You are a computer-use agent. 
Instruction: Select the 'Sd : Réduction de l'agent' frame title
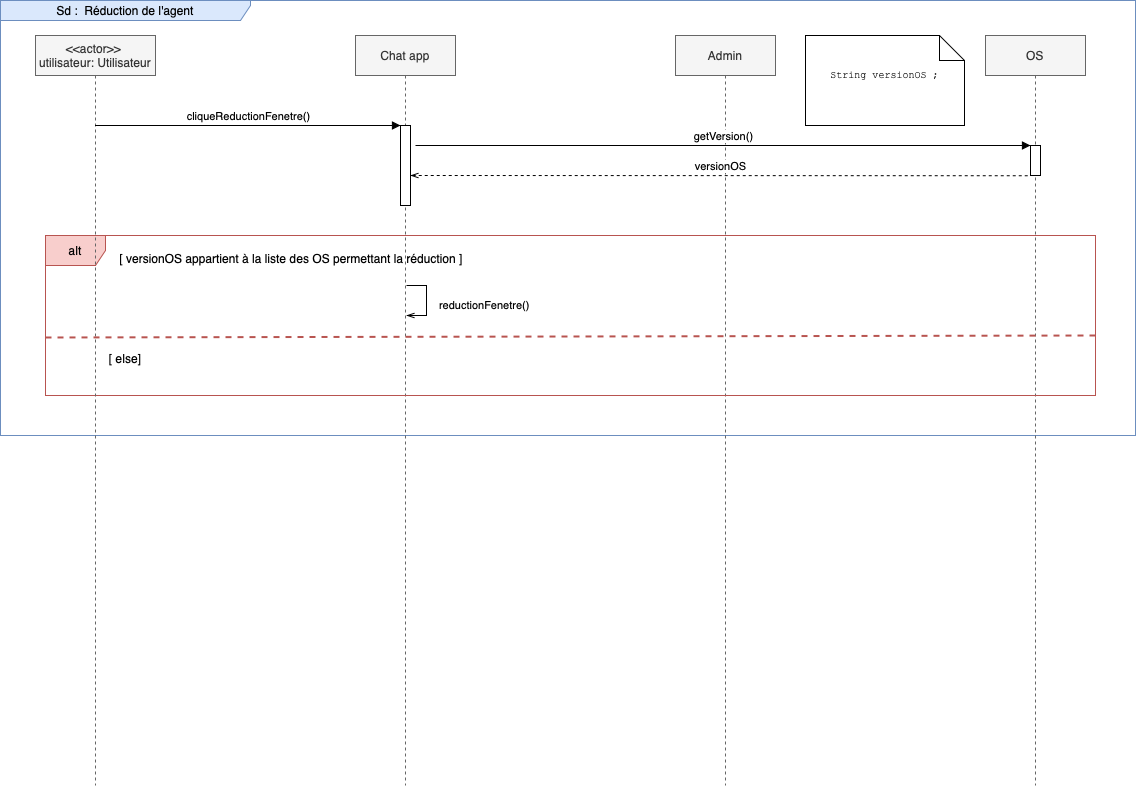point(125,11)
